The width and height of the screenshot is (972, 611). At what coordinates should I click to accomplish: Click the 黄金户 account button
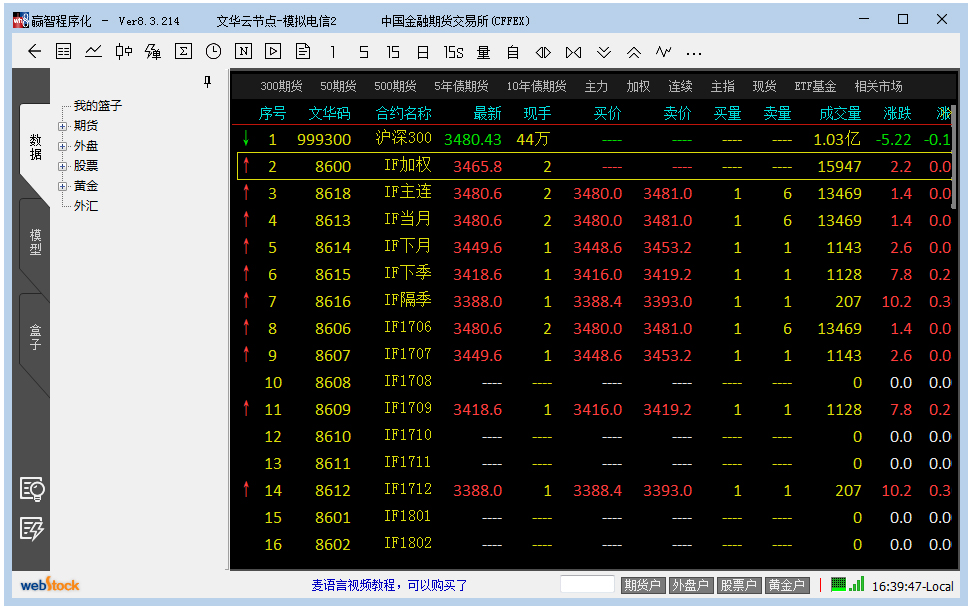(787, 585)
